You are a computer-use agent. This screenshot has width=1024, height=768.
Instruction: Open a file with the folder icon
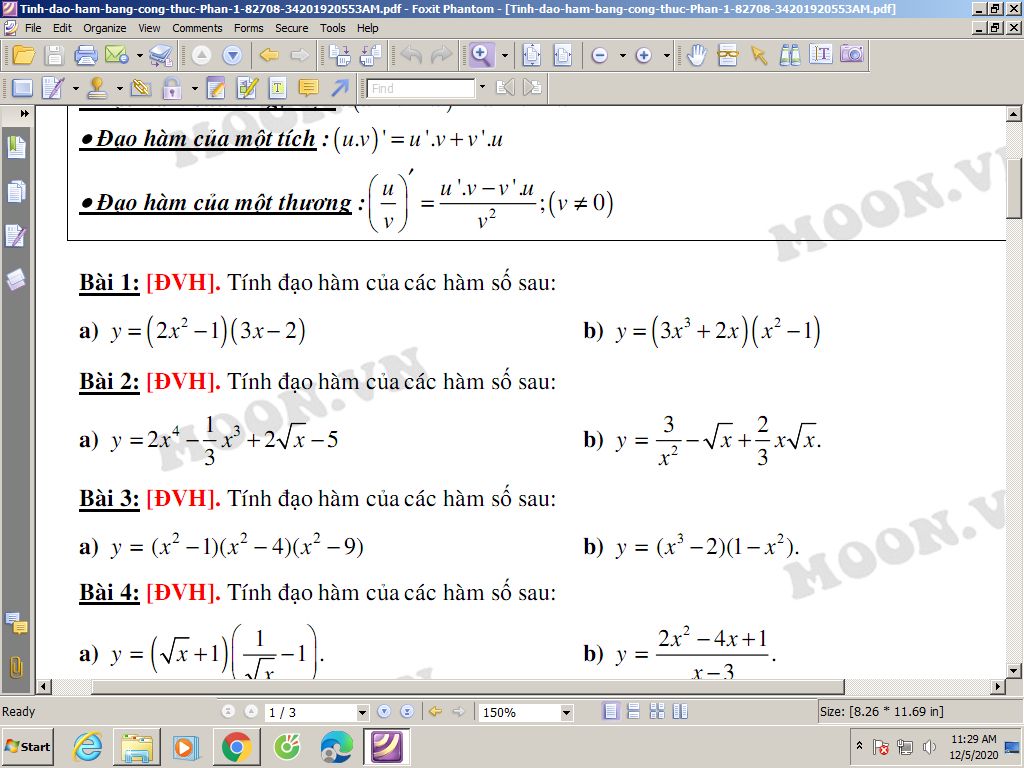tap(24, 56)
